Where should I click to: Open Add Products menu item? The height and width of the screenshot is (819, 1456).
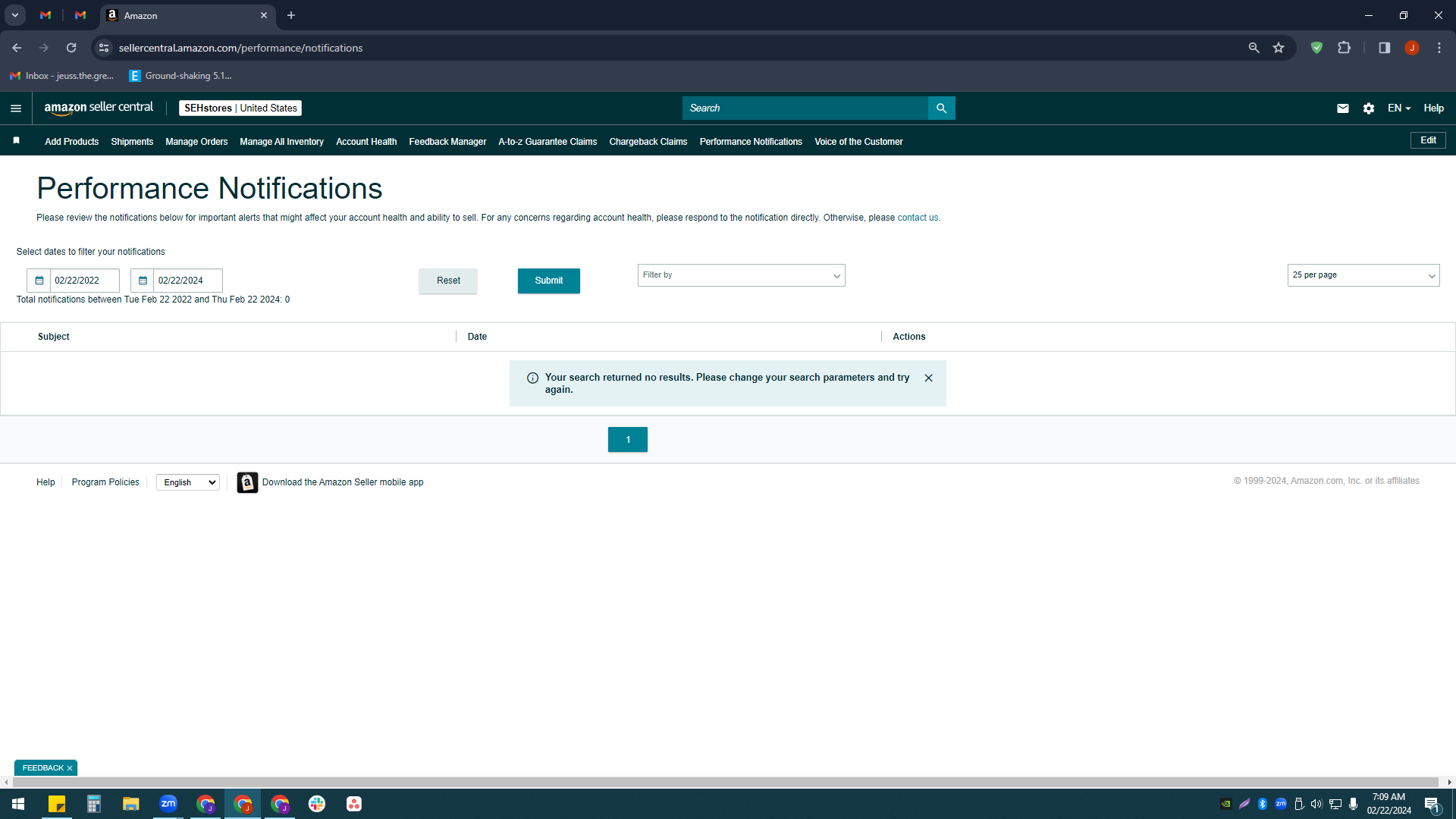(x=71, y=142)
